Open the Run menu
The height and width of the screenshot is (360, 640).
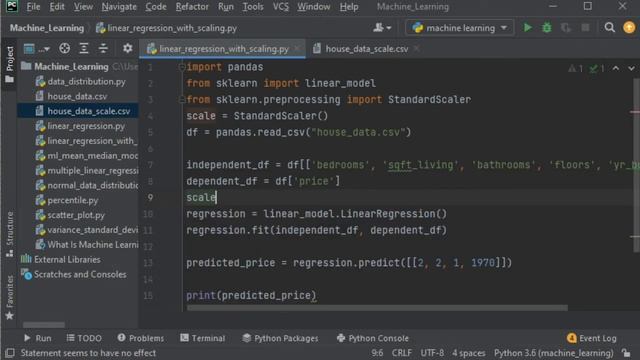point(226,7)
